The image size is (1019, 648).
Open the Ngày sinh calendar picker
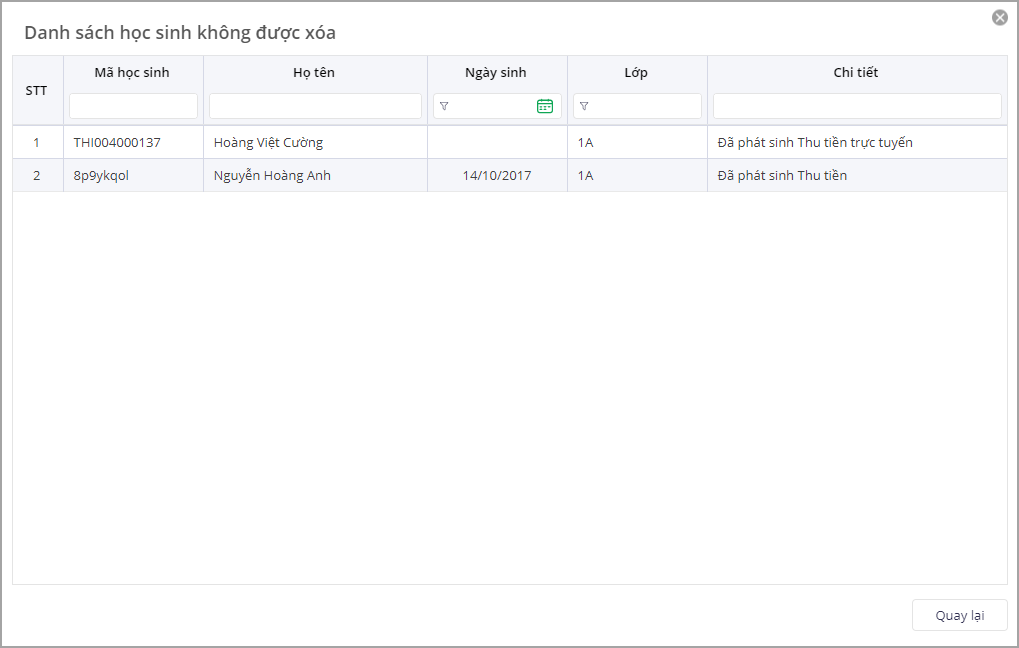545,106
